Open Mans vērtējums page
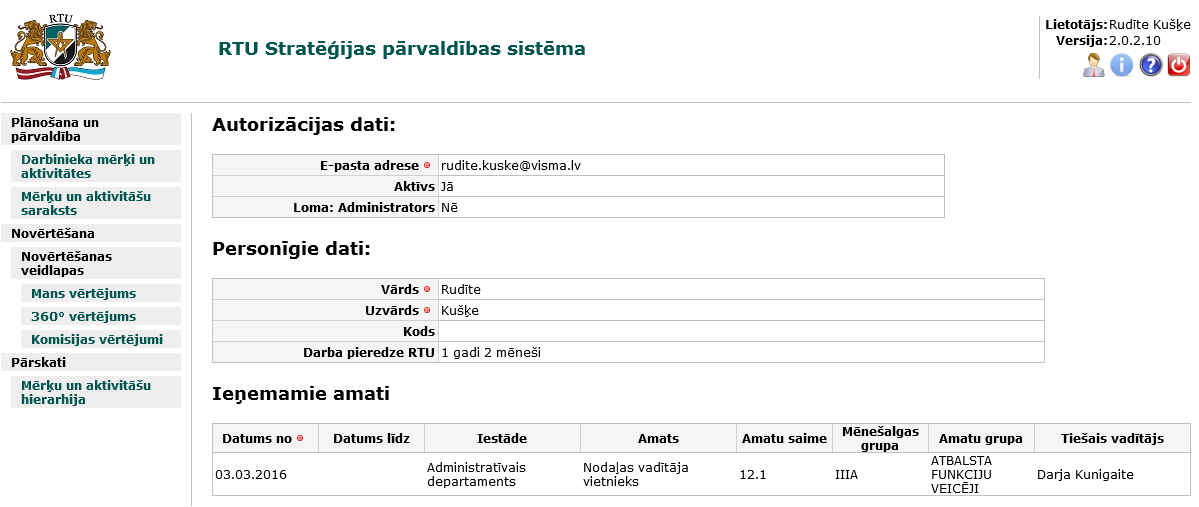This screenshot has width=1199, height=507. (101, 294)
